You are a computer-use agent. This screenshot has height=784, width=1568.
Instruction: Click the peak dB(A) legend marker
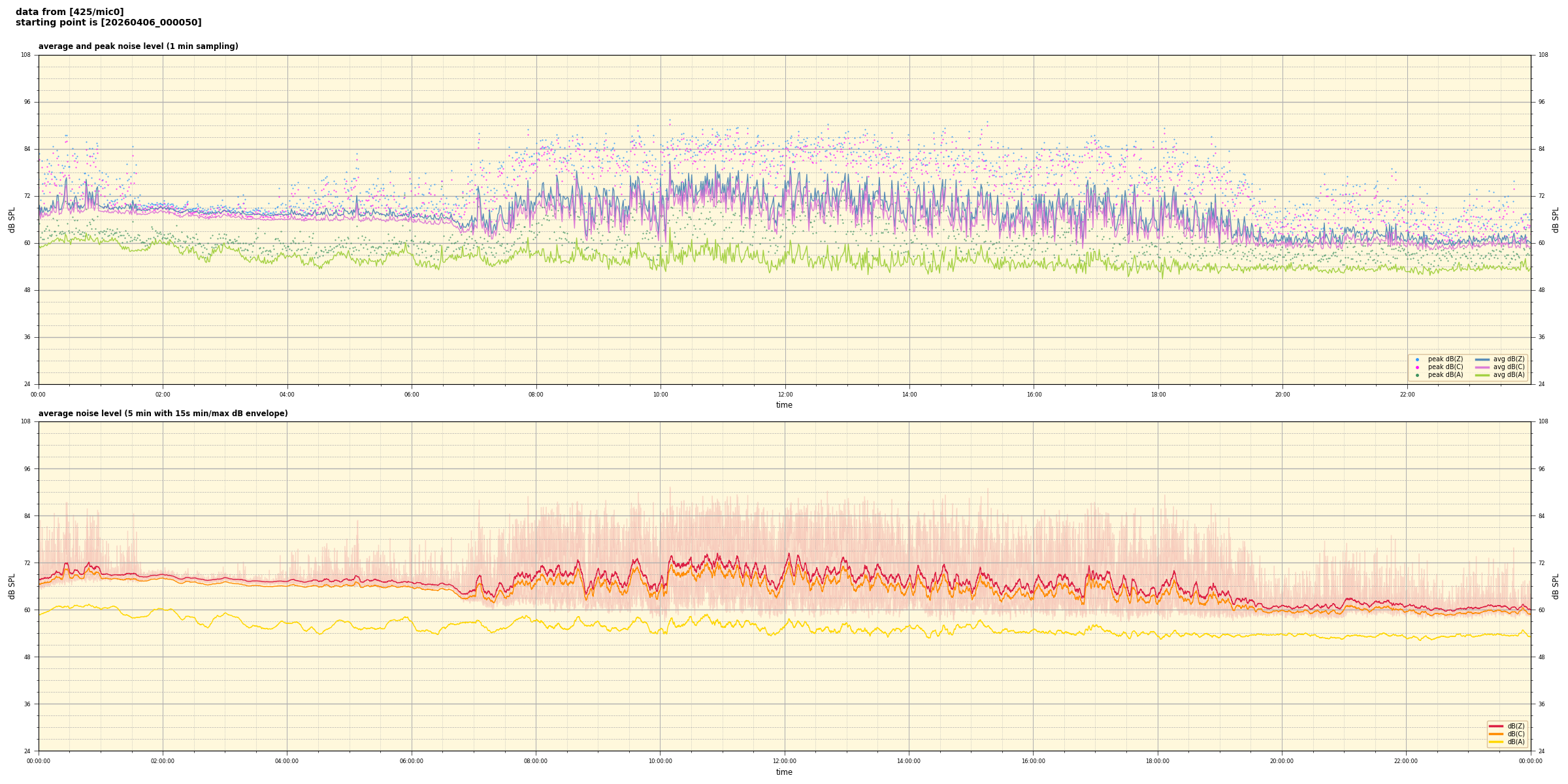click(x=1417, y=375)
